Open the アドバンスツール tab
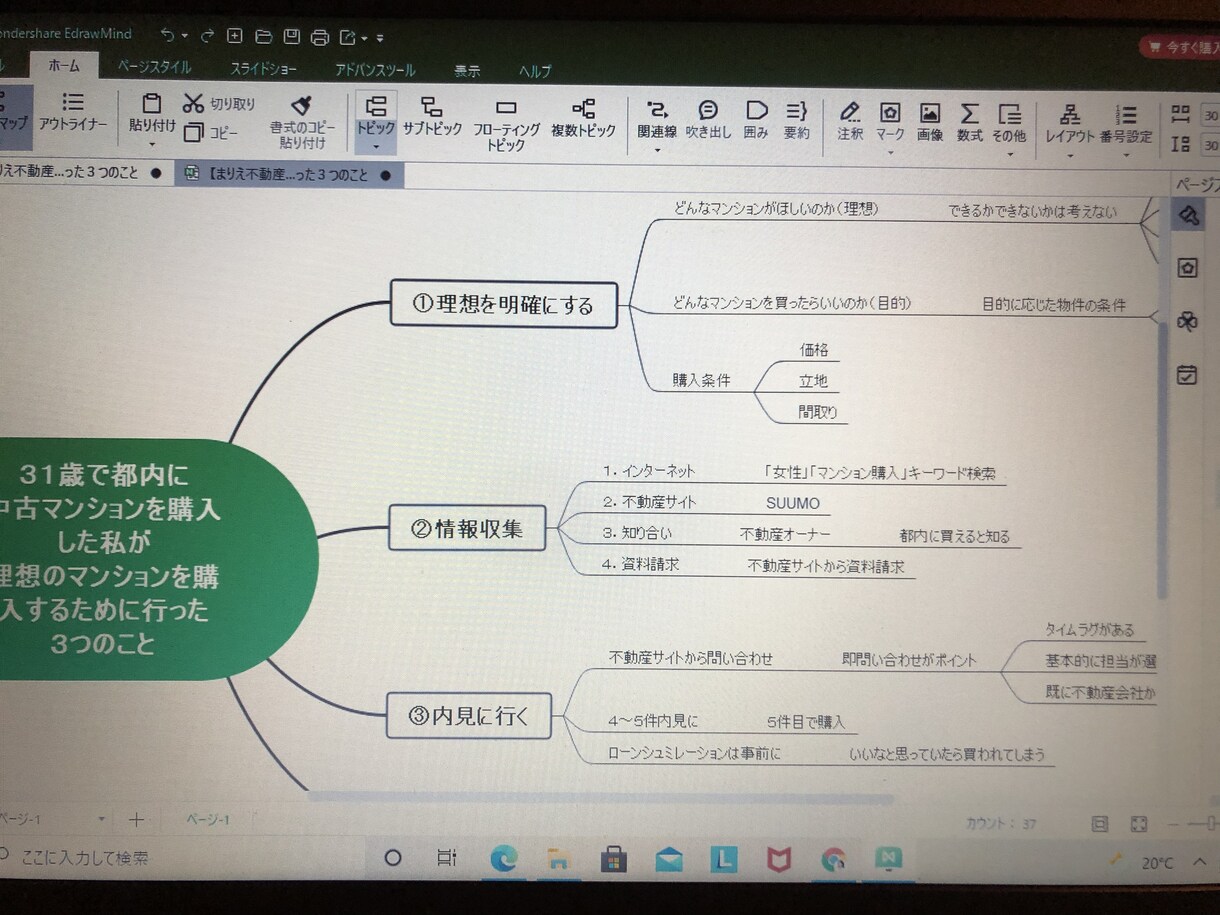The height and width of the screenshot is (915, 1220). [375, 70]
